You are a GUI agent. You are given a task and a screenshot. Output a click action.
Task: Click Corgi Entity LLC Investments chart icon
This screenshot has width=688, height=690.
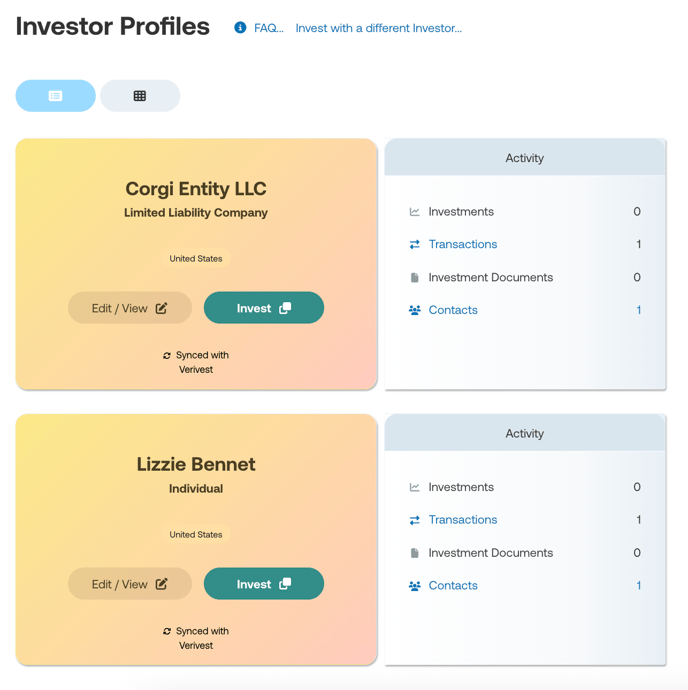pyautogui.click(x=415, y=212)
